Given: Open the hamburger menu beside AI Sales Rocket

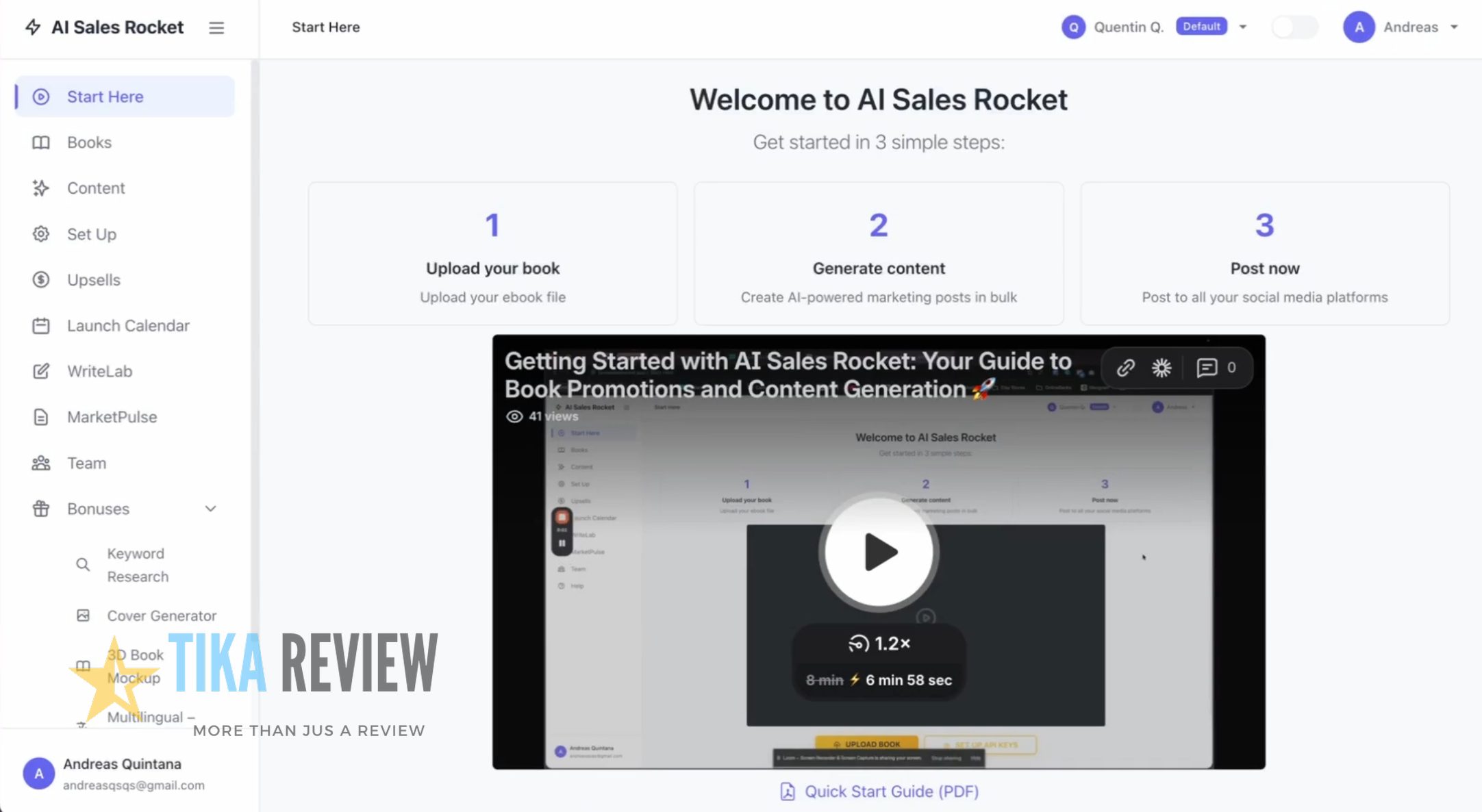Looking at the screenshot, I should click(x=216, y=27).
